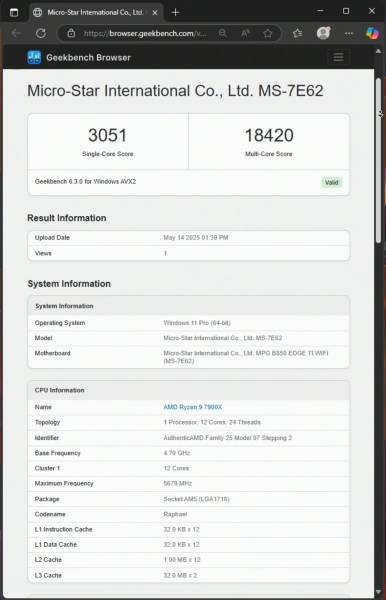This screenshot has height=600, width=386.
Task: Click the Micro-Star International MS-7E62 heading
Action: click(175, 91)
